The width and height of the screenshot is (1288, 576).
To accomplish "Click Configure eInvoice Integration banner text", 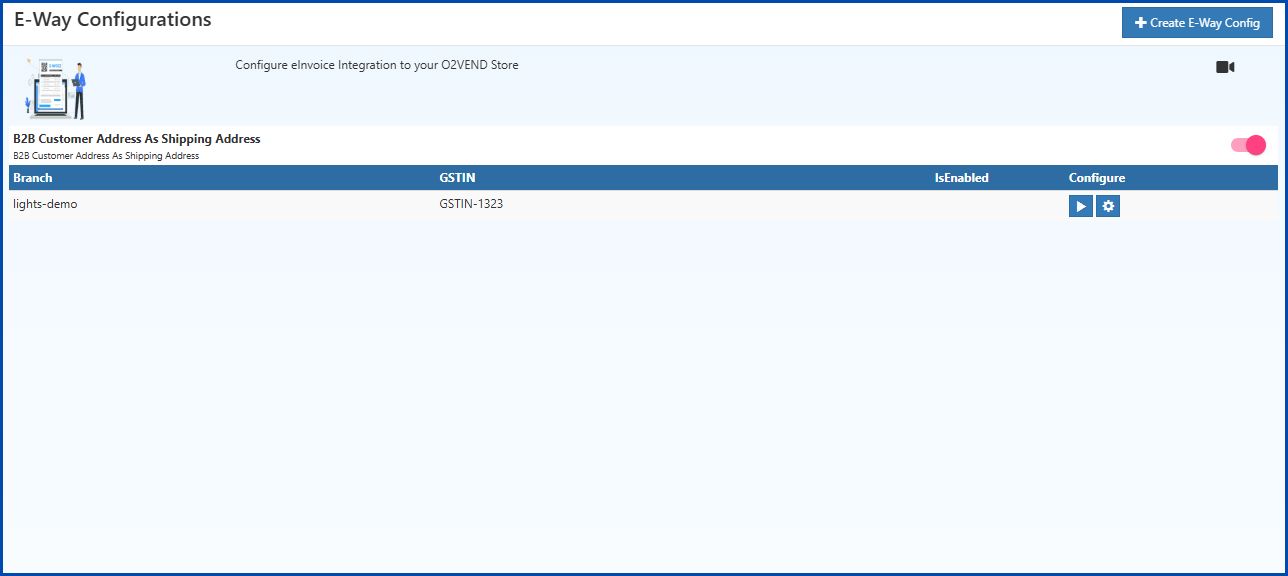I will (x=376, y=64).
